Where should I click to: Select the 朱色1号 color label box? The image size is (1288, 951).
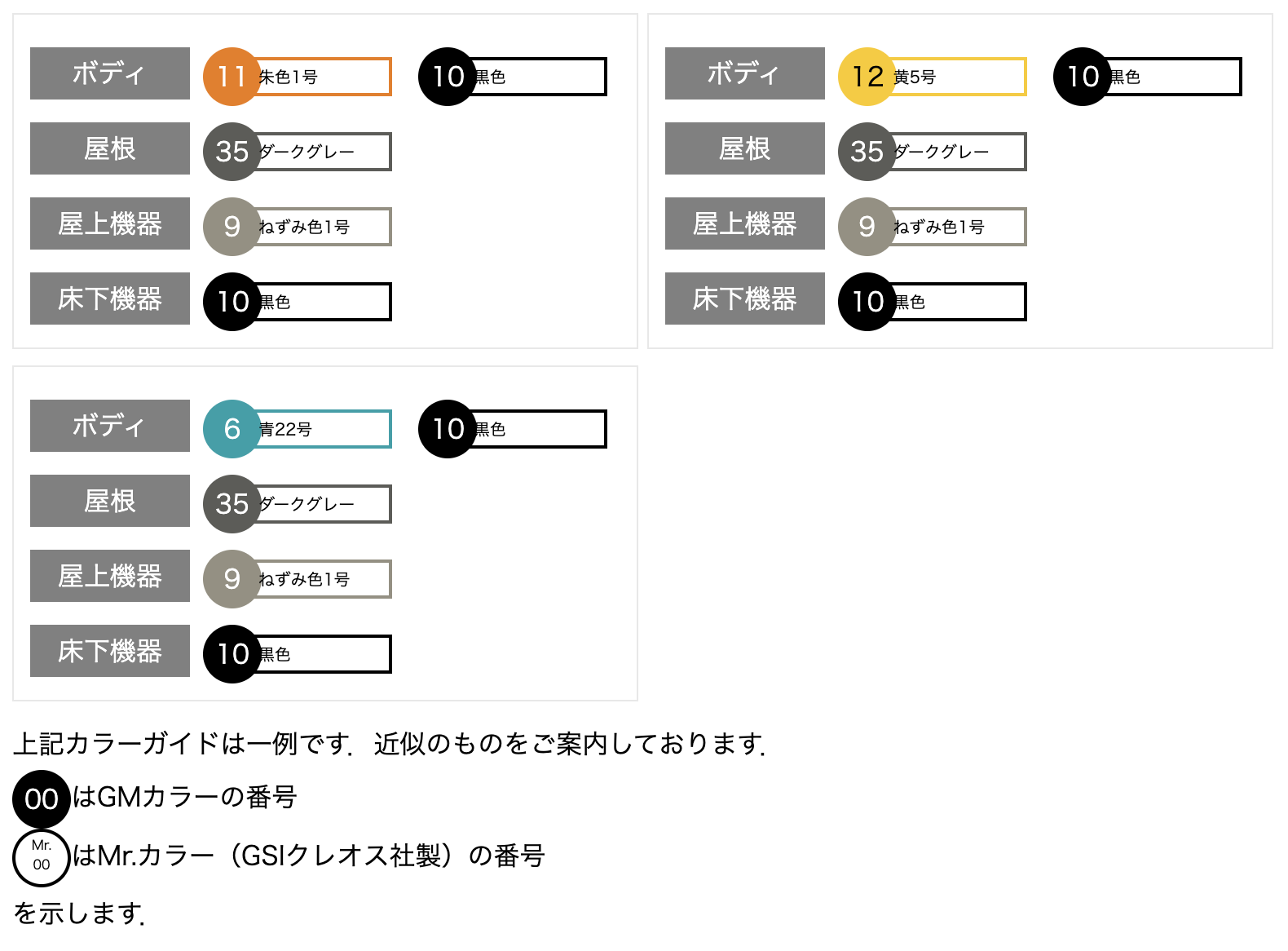(324, 77)
